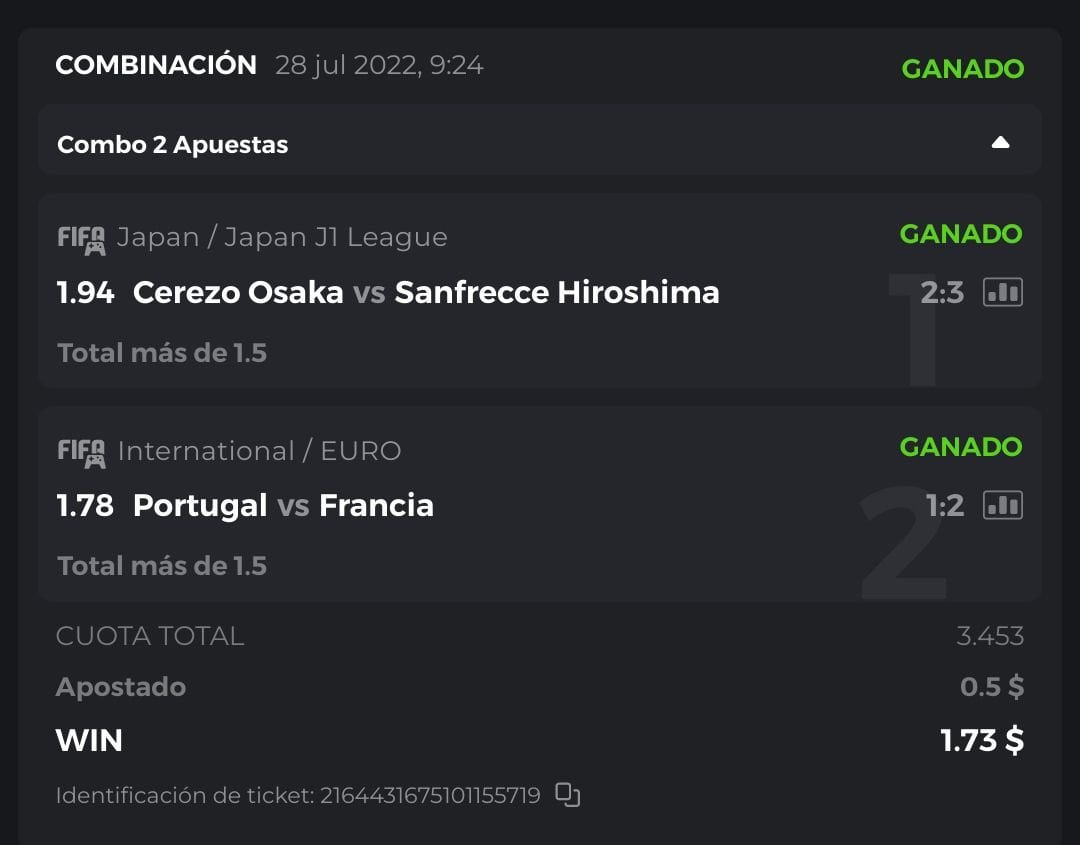Click the FIFA icon beside Japan J1 League

[x=81, y=239]
